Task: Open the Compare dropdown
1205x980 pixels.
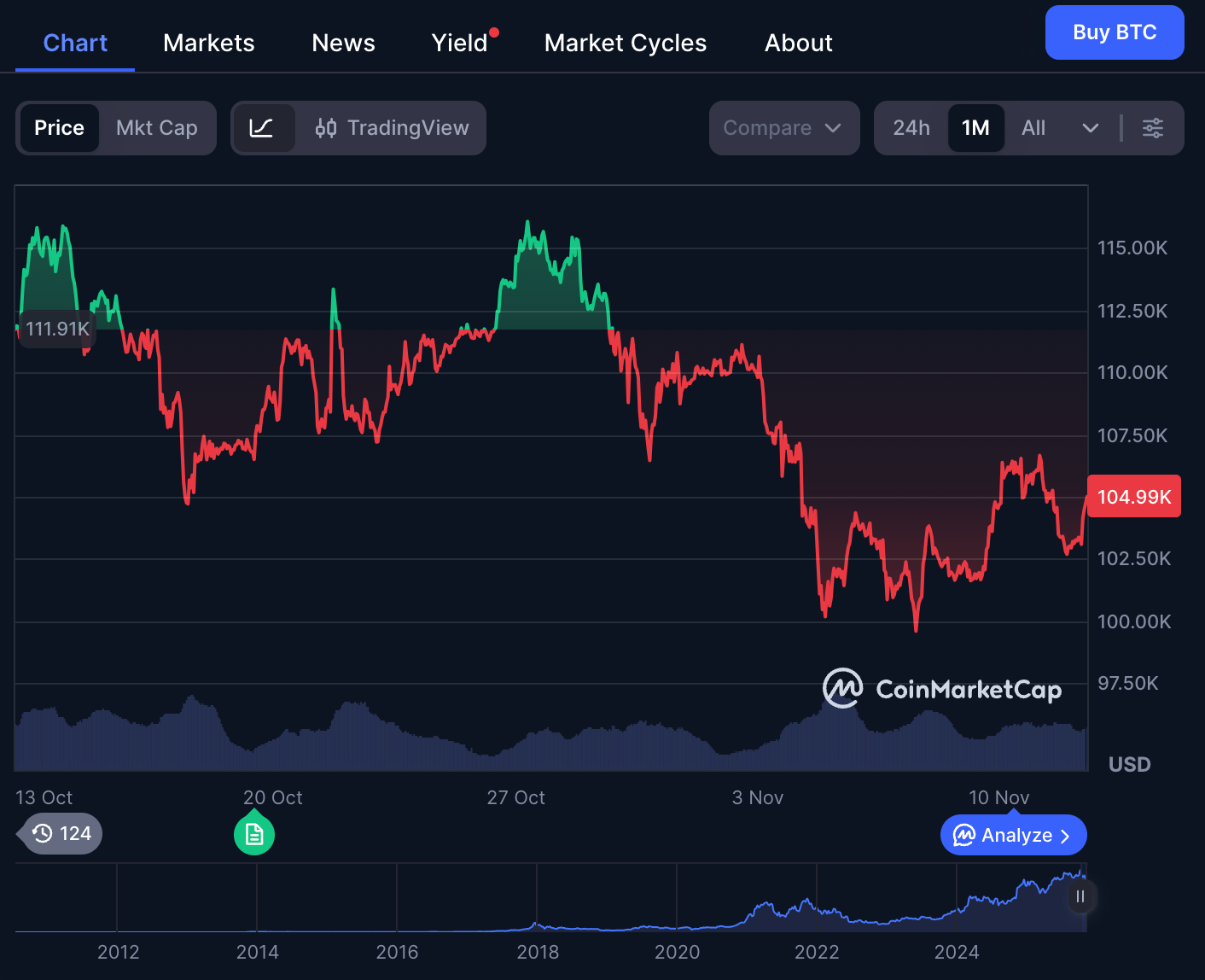Action: 783,128
